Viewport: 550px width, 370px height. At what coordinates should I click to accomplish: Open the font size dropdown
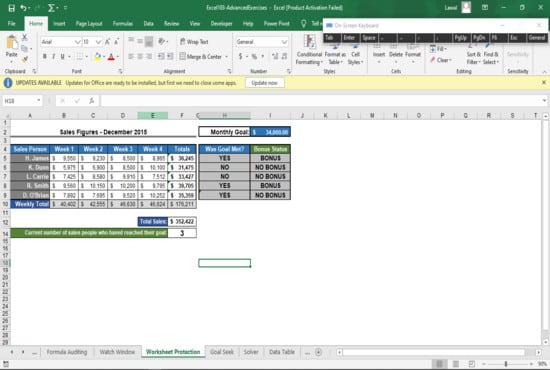pyautogui.click(x=99, y=42)
